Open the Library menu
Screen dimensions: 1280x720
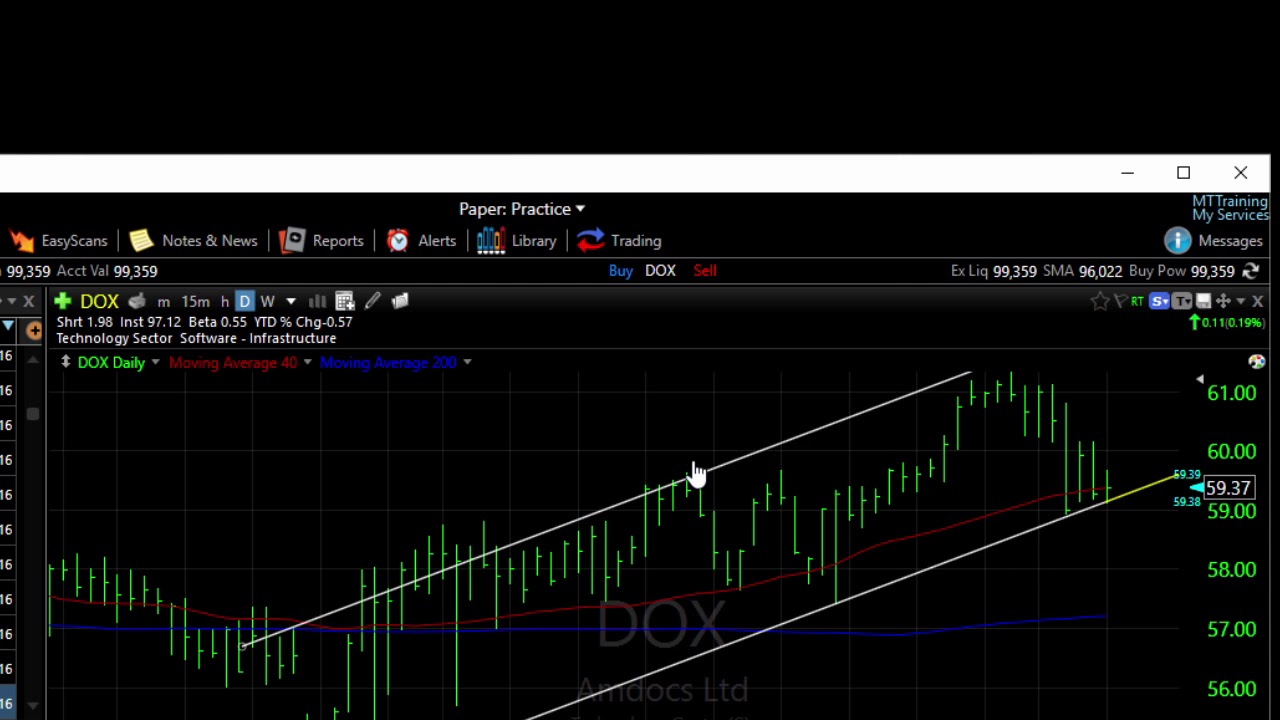516,241
